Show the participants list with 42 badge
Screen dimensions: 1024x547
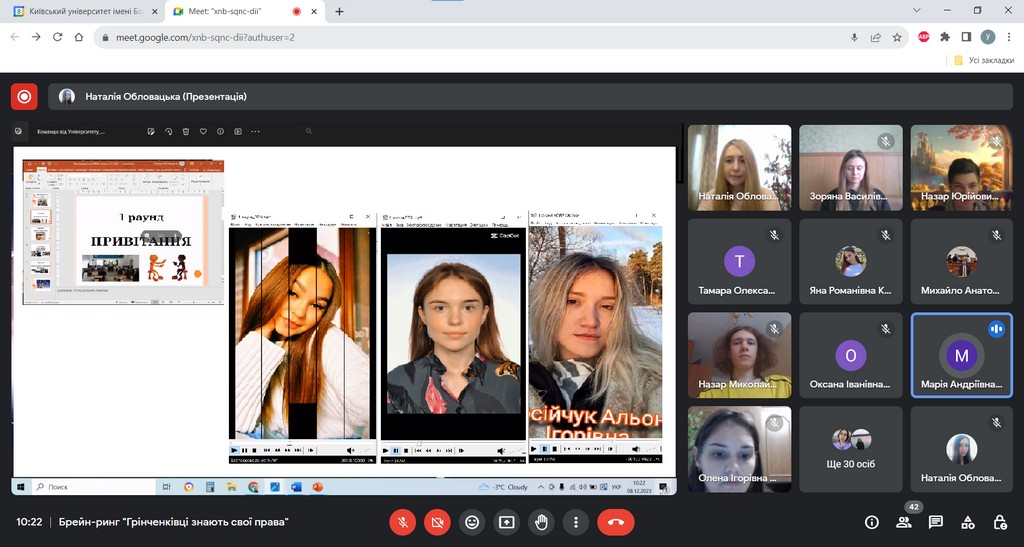[x=904, y=522]
